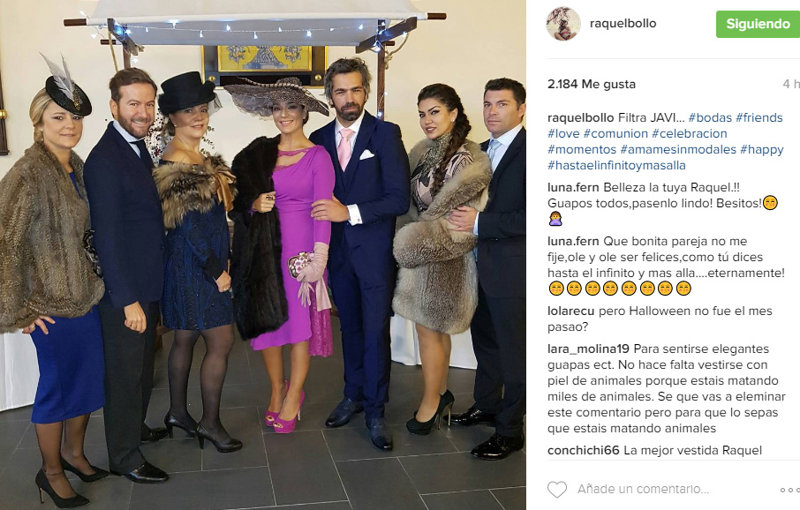
Task: Open the #comunion hashtag
Action: pyautogui.click(x=616, y=134)
